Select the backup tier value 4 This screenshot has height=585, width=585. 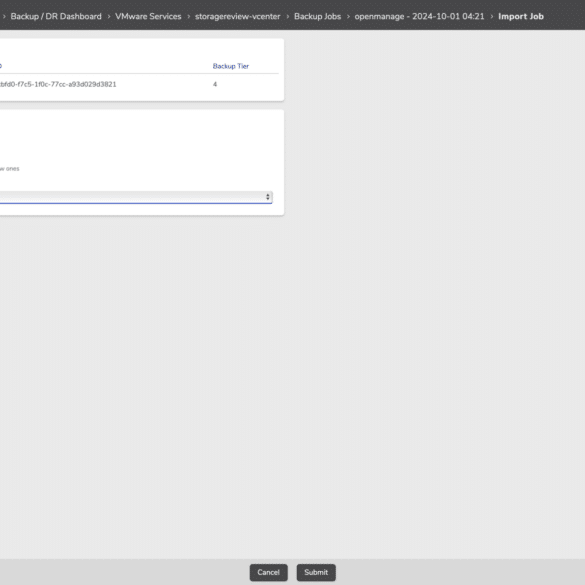215,84
